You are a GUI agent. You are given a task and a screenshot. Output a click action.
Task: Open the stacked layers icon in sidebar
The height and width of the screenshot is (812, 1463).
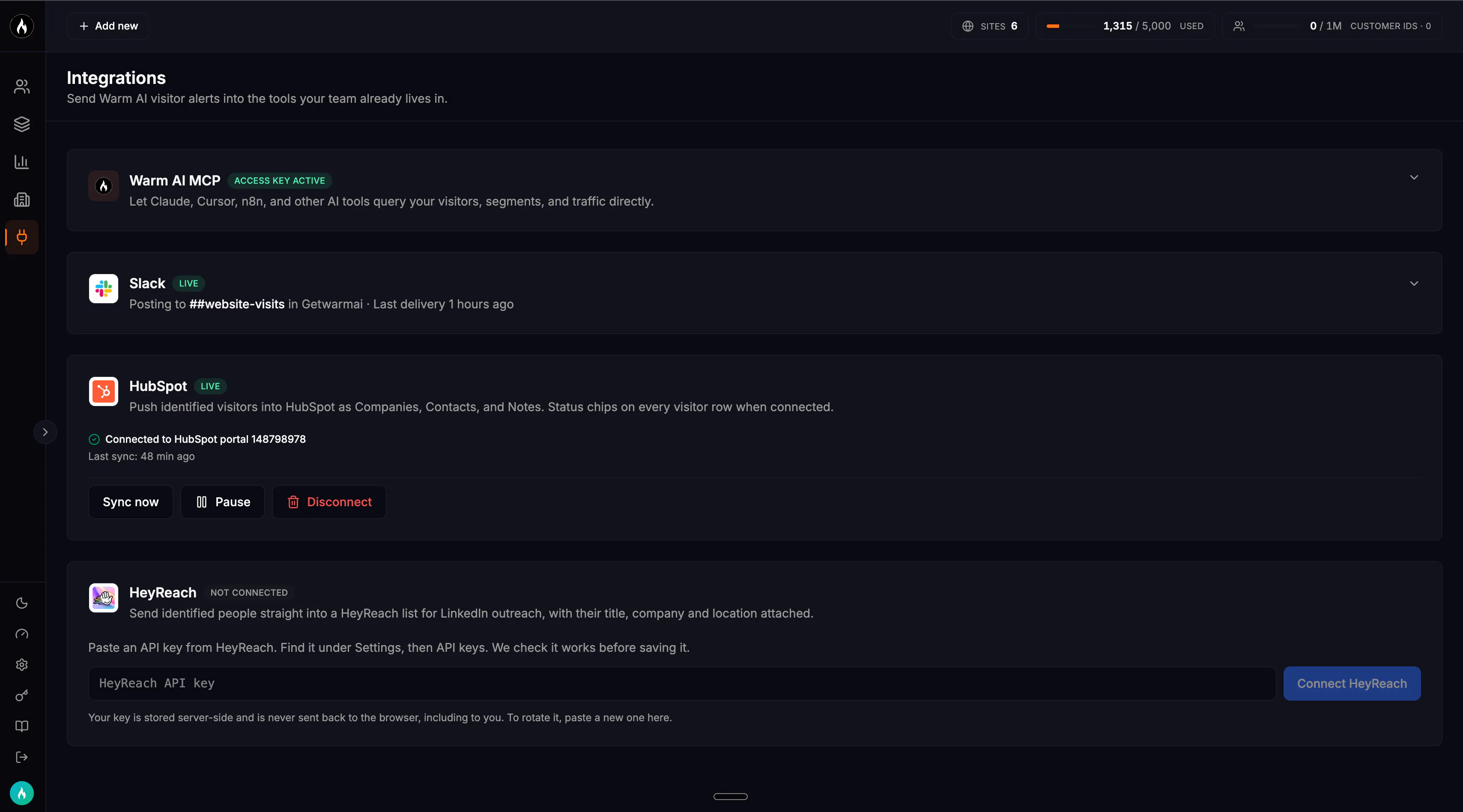click(x=21, y=124)
